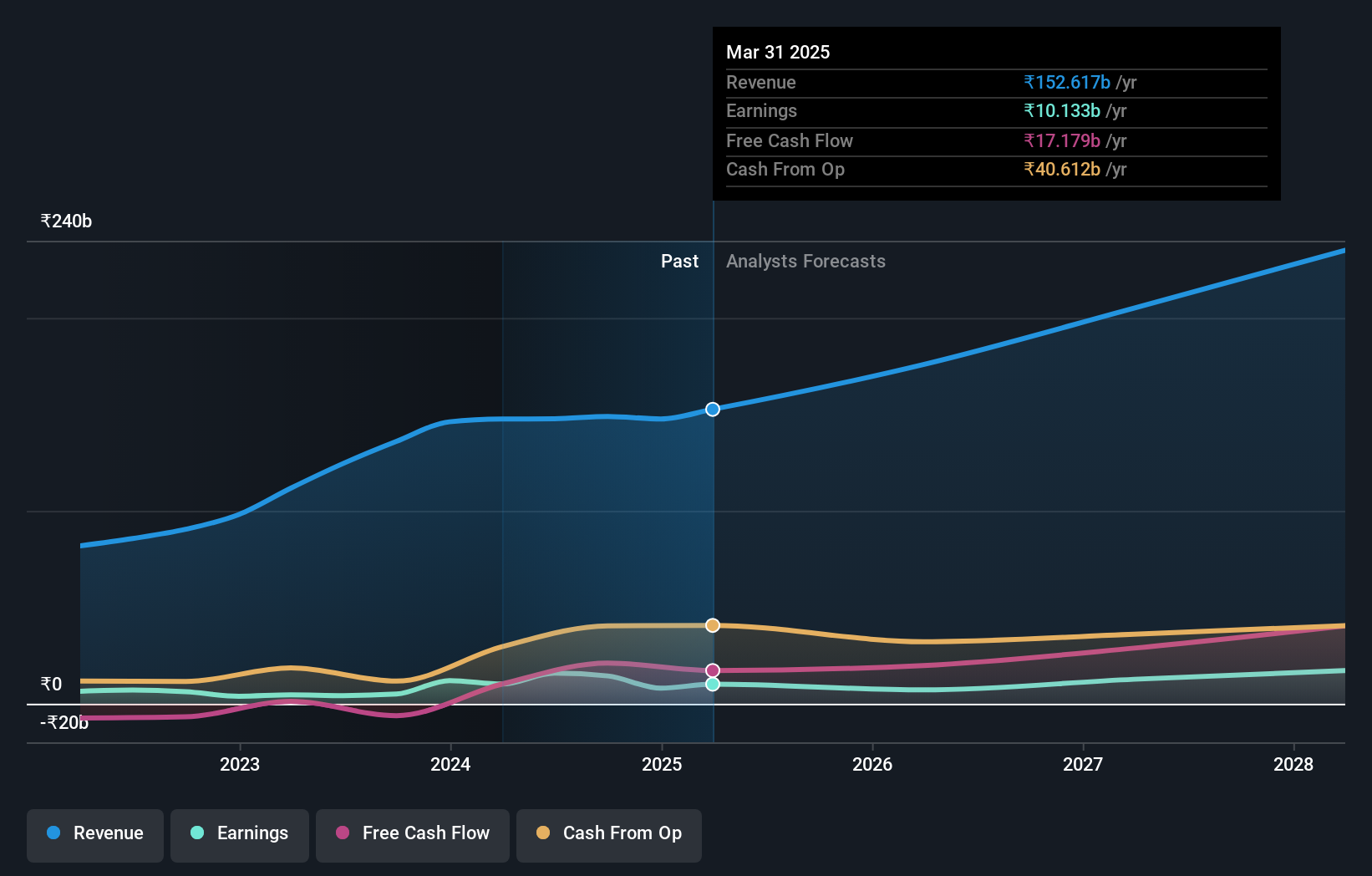The height and width of the screenshot is (876, 1372).
Task: Open the Analysts Forecasts section
Action: tap(805, 261)
